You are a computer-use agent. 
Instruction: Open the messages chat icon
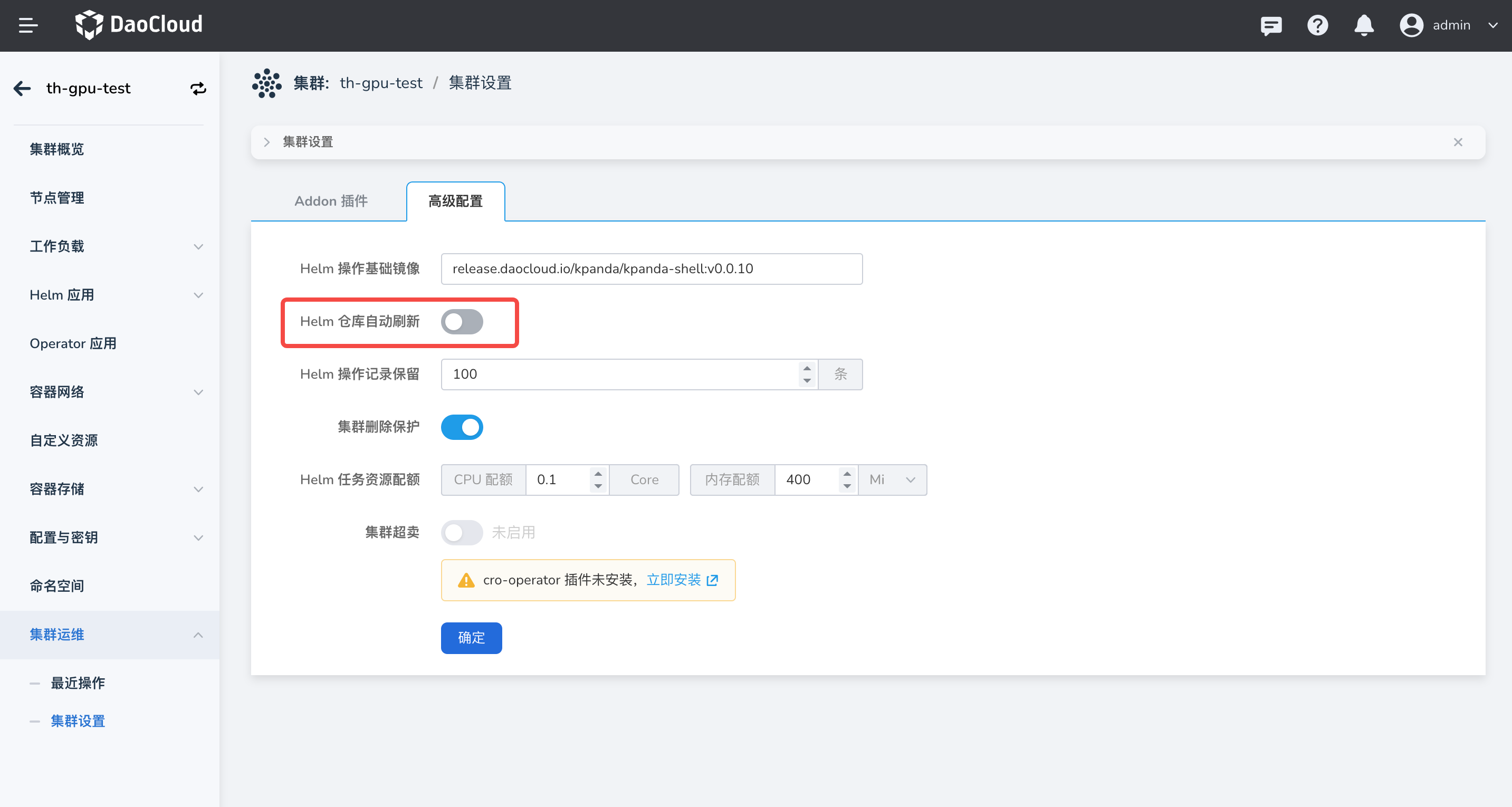coord(1271,25)
